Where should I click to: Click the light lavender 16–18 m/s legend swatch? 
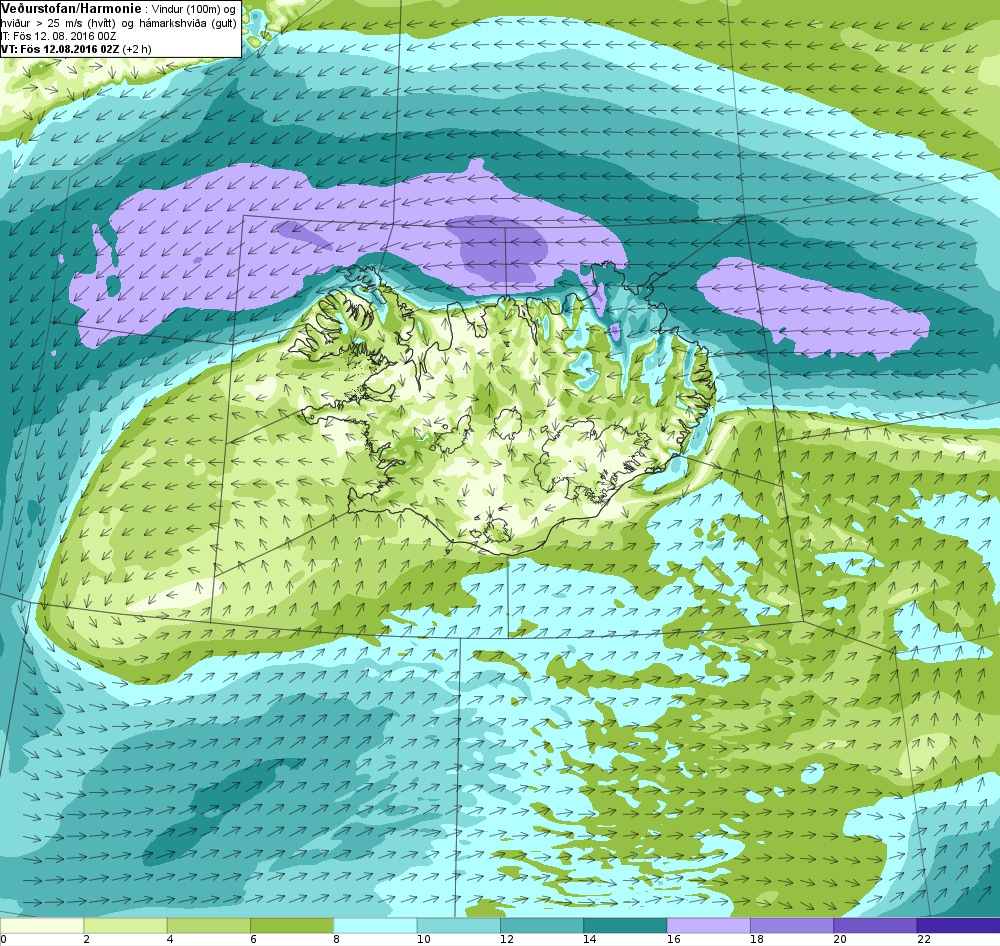(x=709, y=924)
